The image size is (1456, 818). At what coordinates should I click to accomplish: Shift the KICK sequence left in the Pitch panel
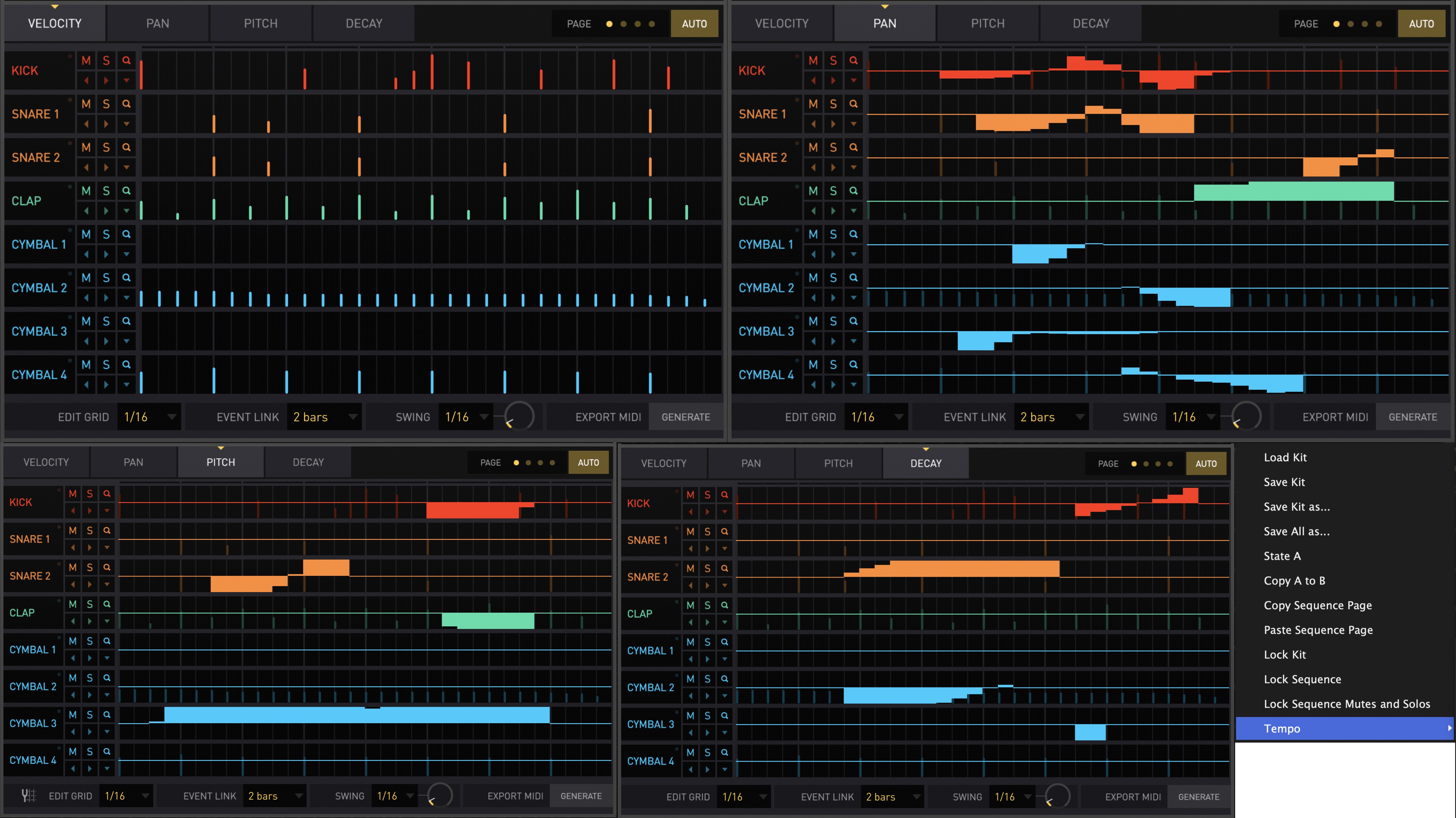(73, 511)
